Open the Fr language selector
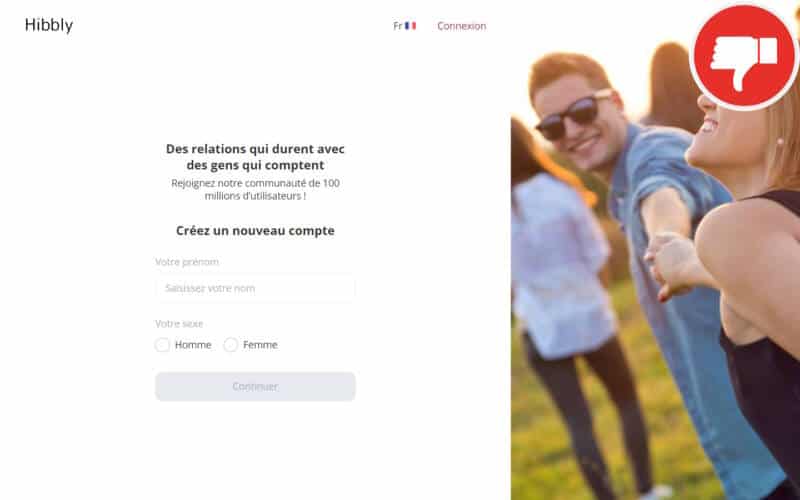Image resolution: width=800 pixels, height=500 pixels. tap(405, 26)
